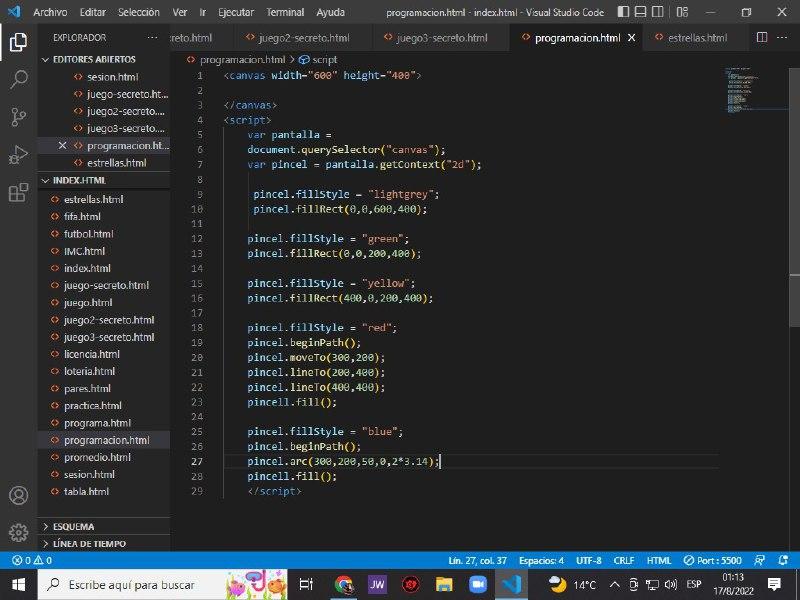Switch to the juego2-secreto.html tab

point(304,38)
